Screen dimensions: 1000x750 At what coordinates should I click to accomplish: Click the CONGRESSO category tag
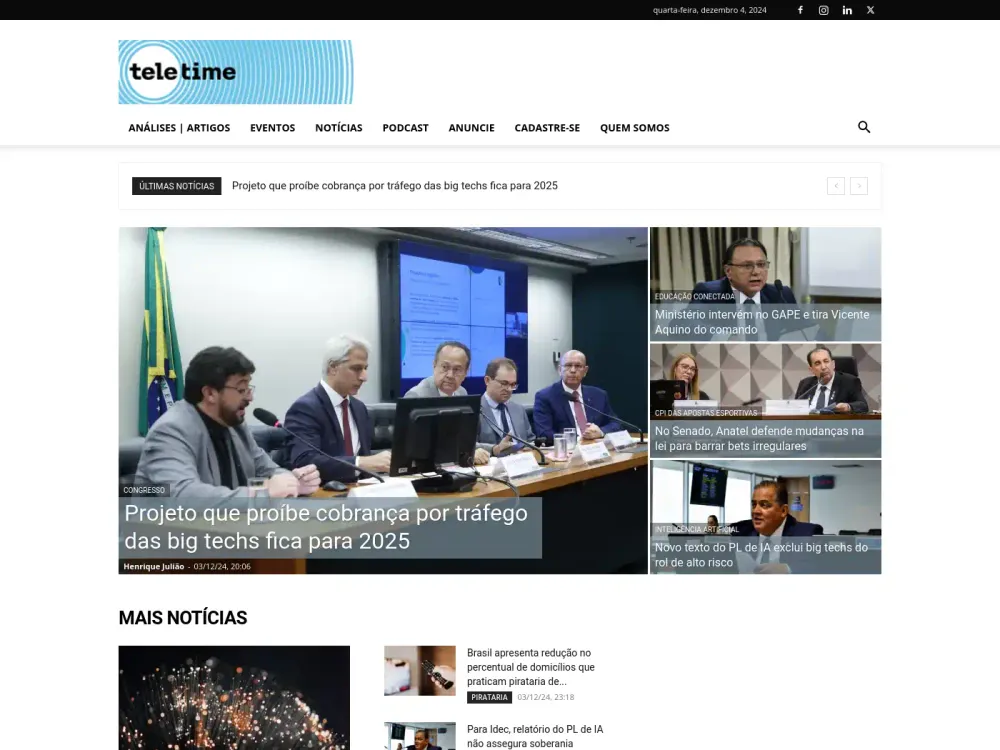[144, 490]
